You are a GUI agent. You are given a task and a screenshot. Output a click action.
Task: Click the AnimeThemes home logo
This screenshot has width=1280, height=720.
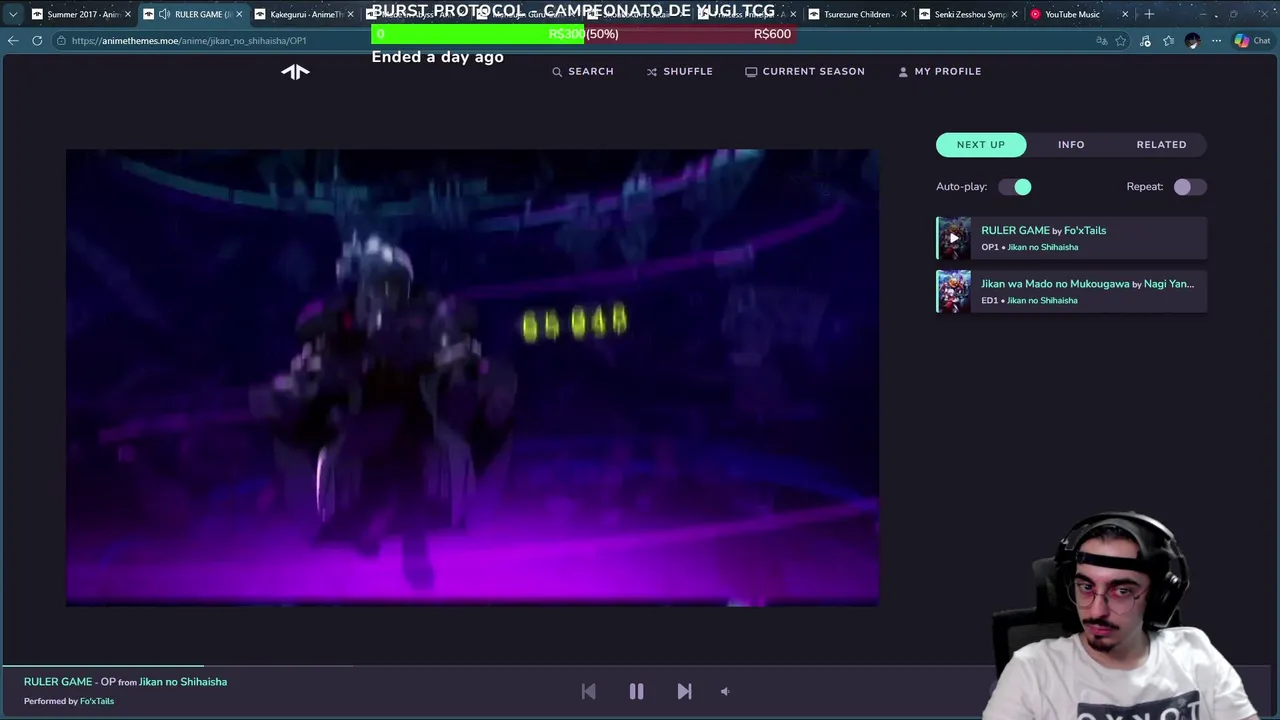[295, 71]
